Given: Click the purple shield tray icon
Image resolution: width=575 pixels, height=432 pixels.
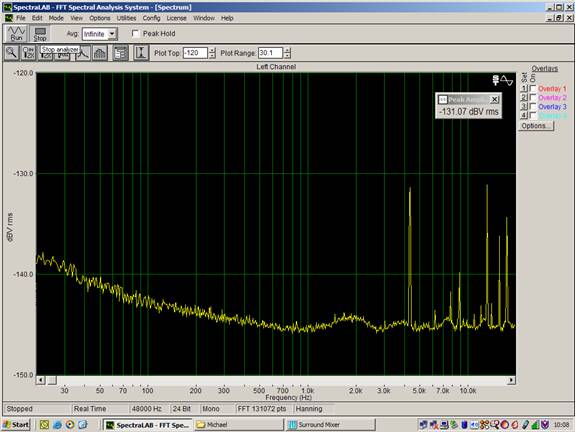Looking at the screenshot, I should point(545,425).
